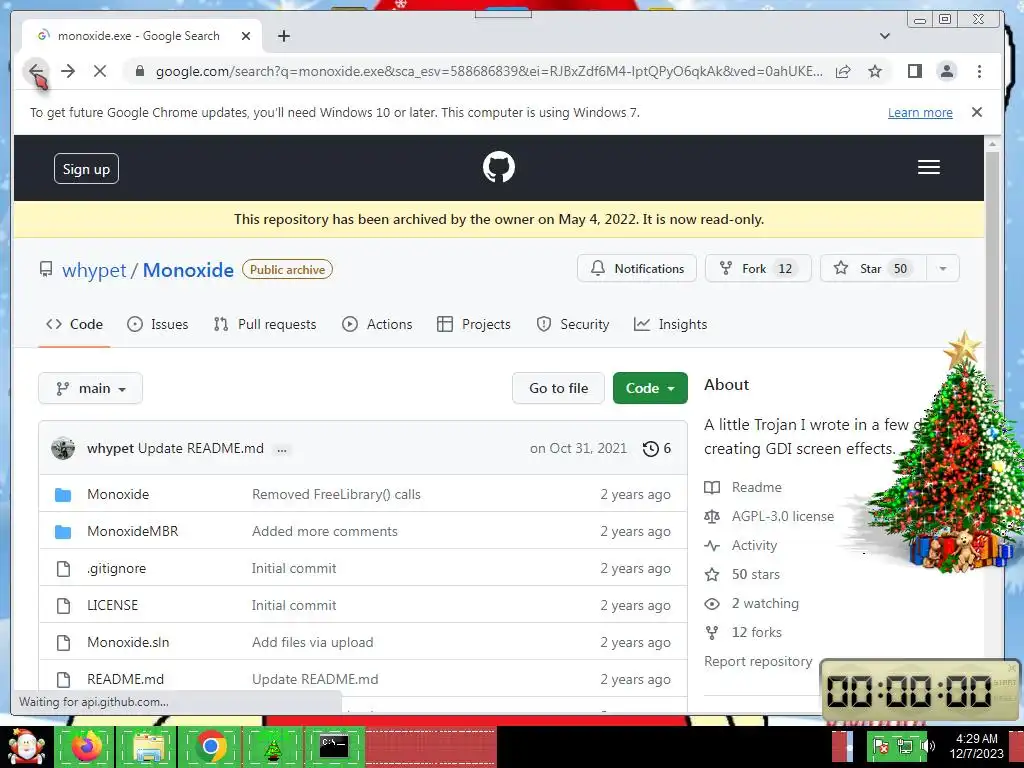Click the Notifications bell button
1024x768 pixels.
(x=637, y=268)
